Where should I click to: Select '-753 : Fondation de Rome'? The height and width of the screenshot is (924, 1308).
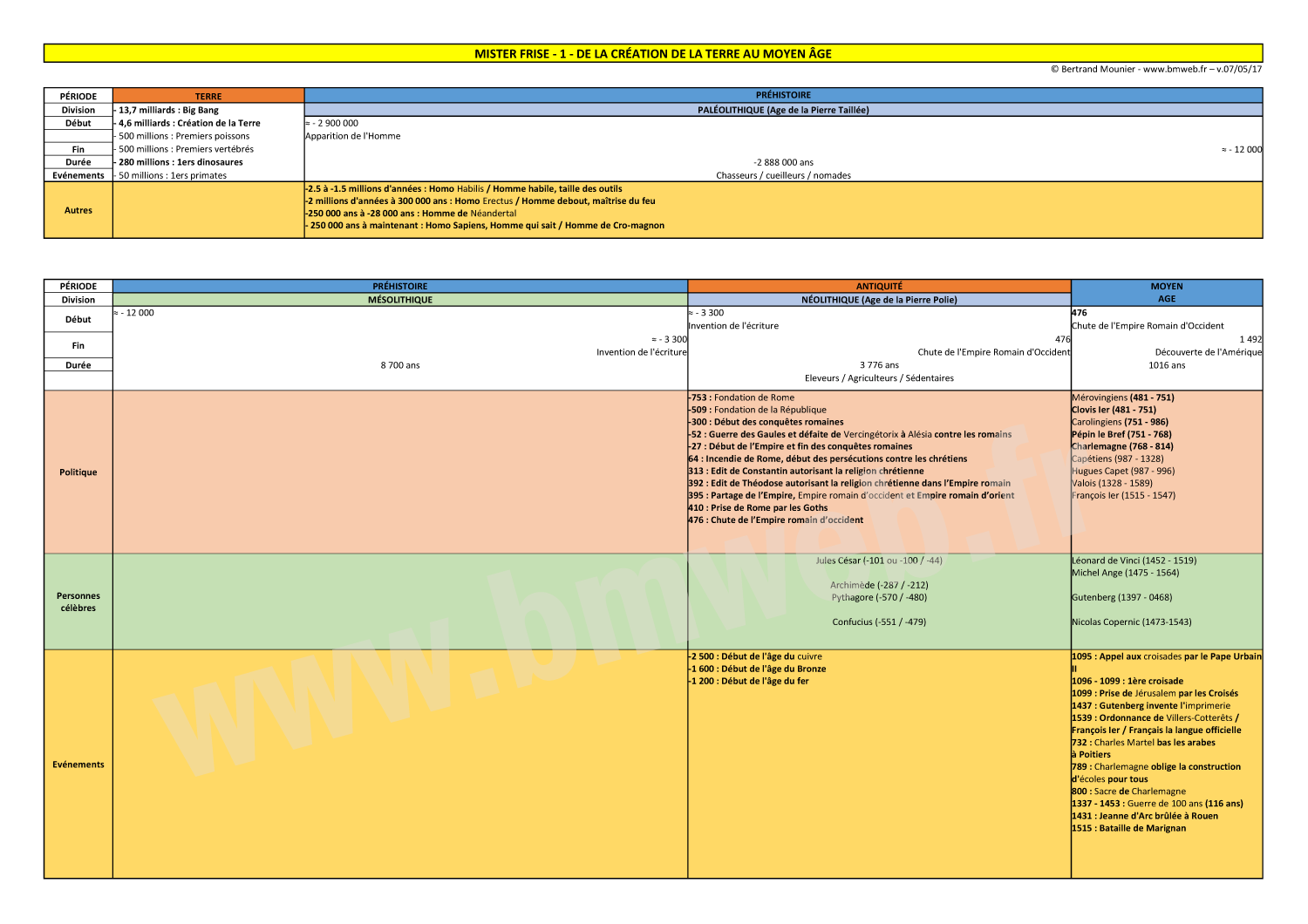pos(741,397)
